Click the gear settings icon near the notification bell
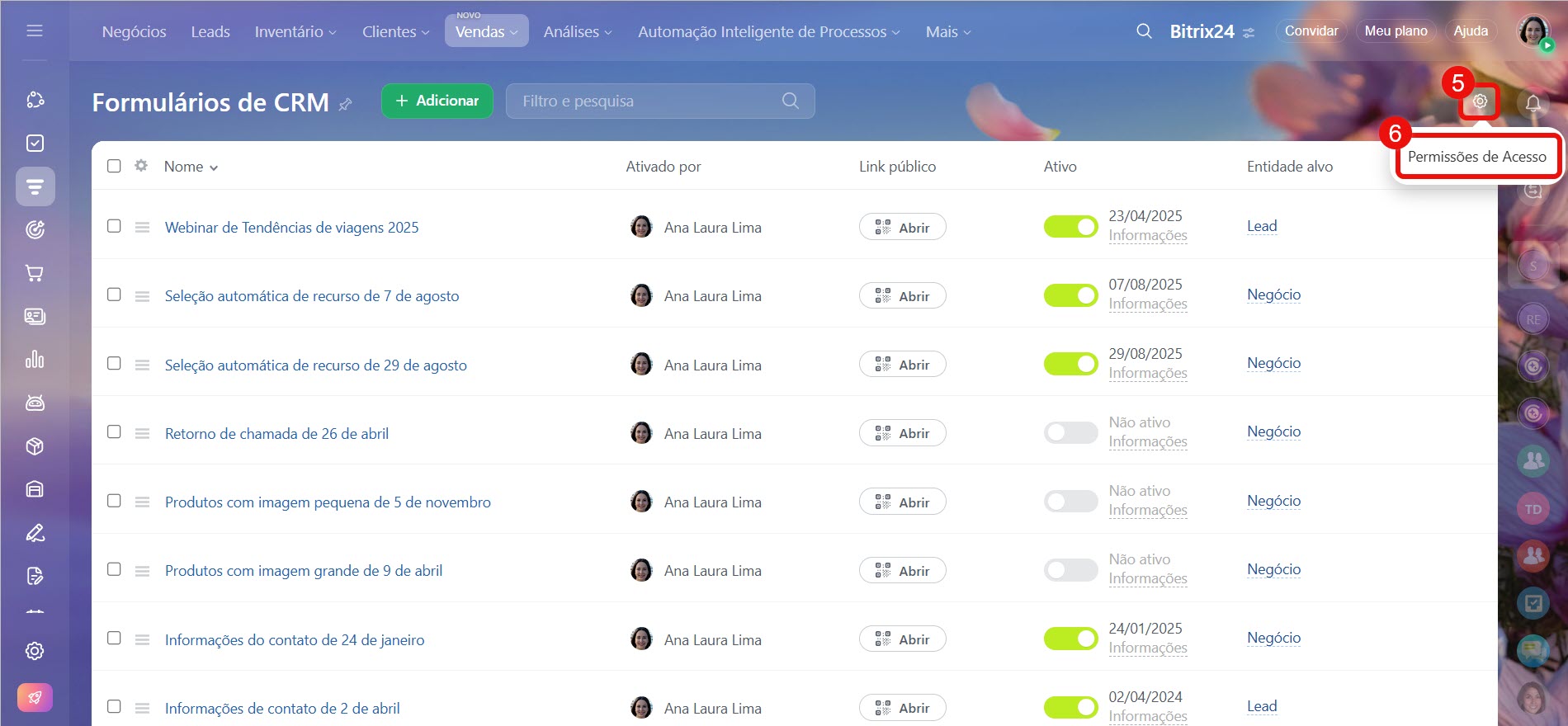 click(x=1480, y=101)
